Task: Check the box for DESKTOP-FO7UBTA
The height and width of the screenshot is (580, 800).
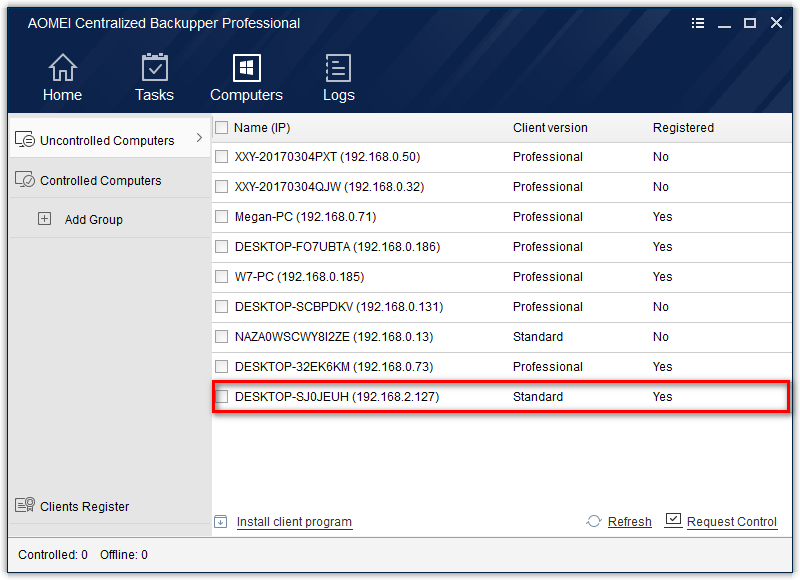Action: coord(221,247)
